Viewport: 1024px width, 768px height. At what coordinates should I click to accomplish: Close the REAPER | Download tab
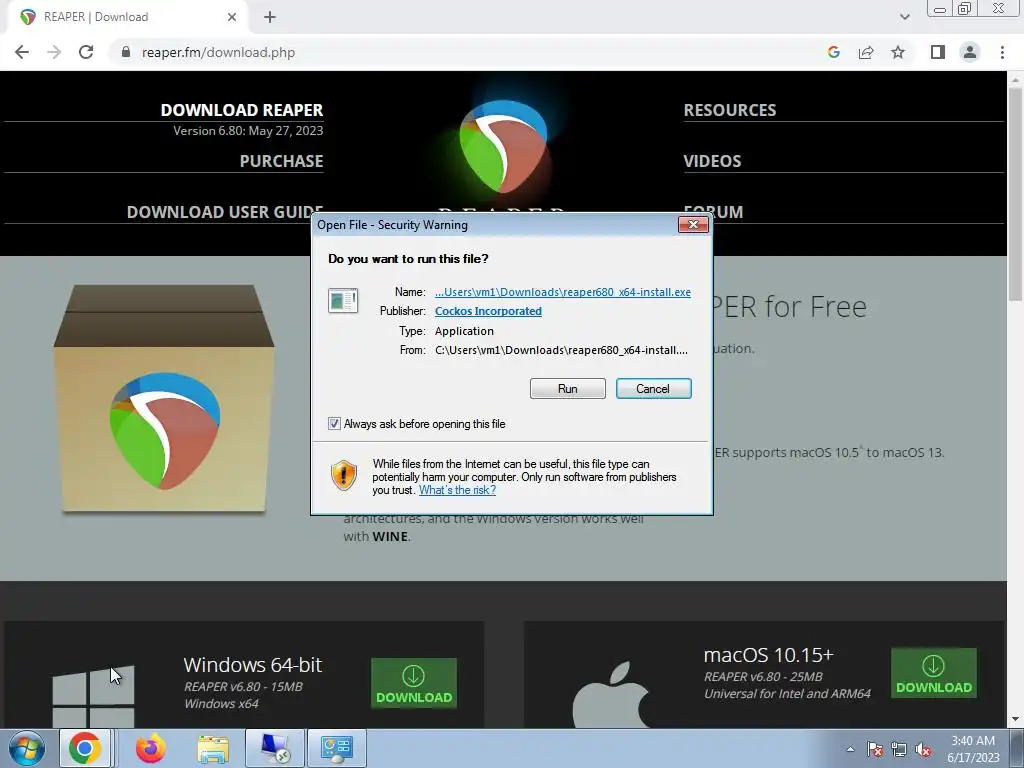(x=232, y=17)
